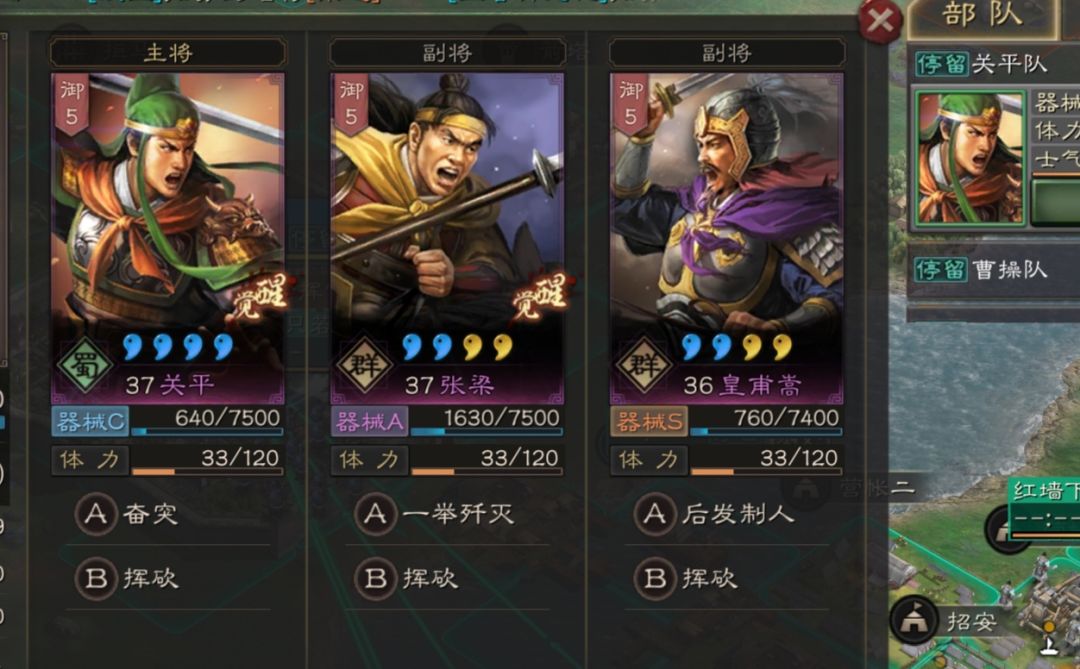The width and height of the screenshot is (1080, 669).
Task: Close the troop panel with red X
Action: [x=880, y=21]
